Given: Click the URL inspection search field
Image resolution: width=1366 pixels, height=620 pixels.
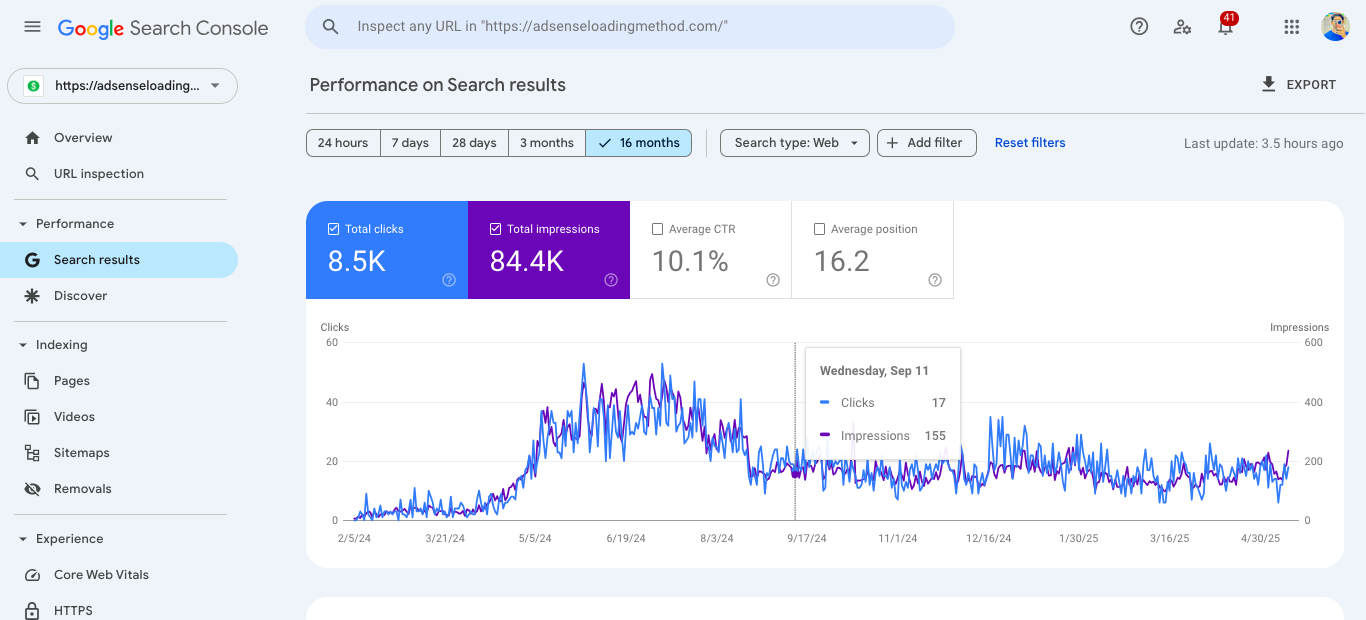Looking at the screenshot, I should click(630, 27).
